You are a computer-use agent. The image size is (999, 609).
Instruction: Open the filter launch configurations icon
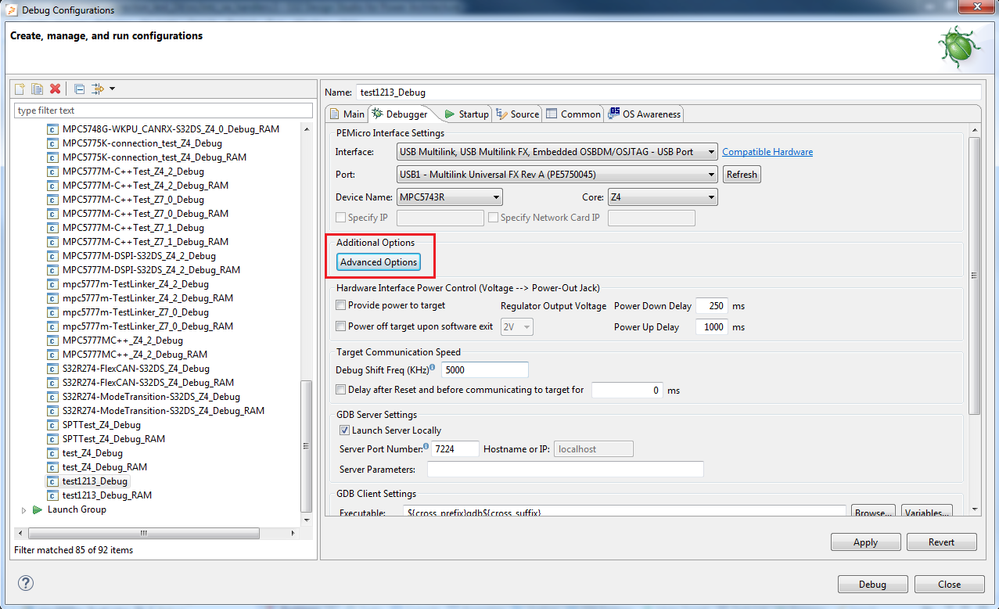point(97,89)
